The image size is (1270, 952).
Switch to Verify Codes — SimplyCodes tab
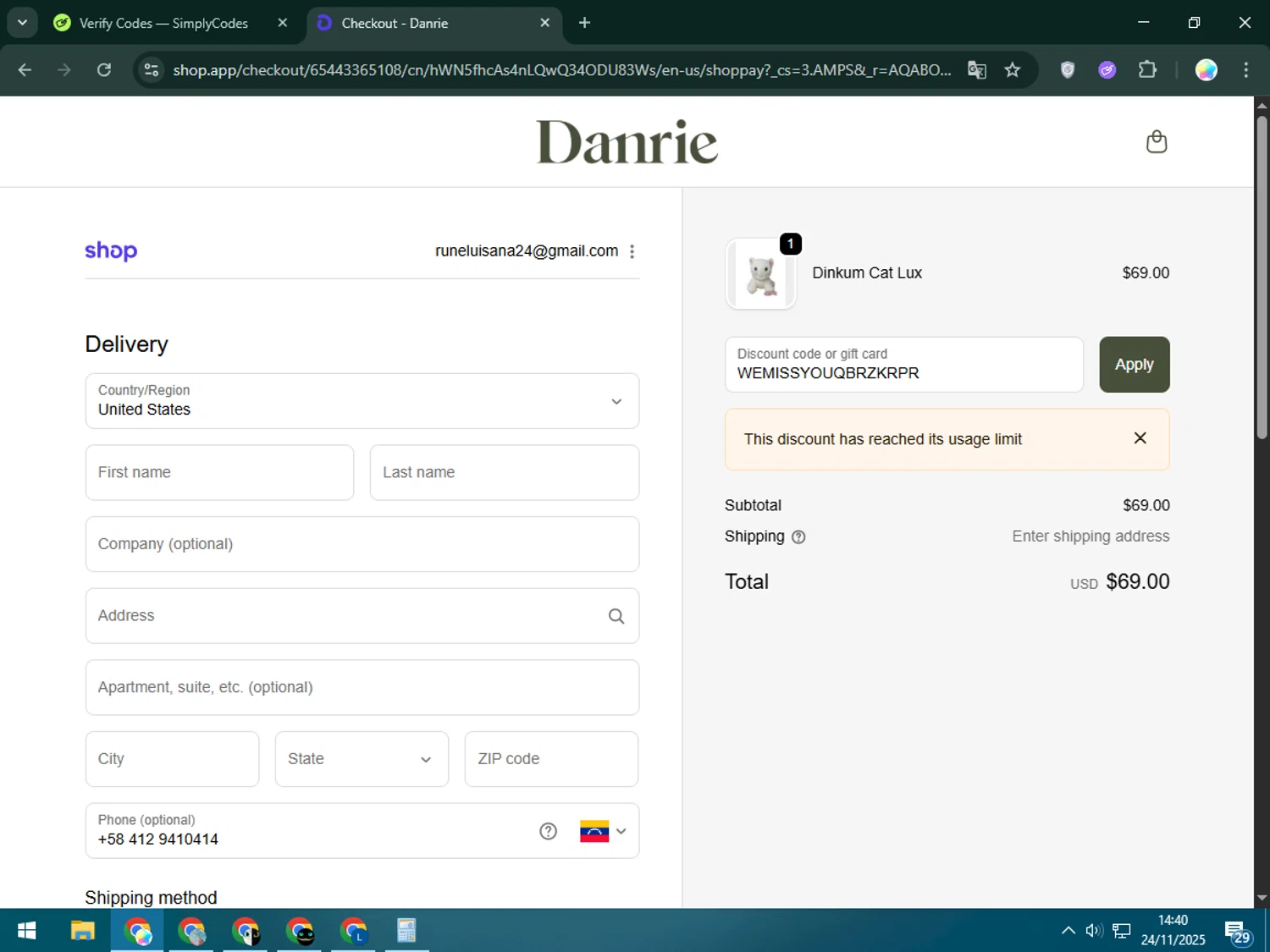point(163,23)
